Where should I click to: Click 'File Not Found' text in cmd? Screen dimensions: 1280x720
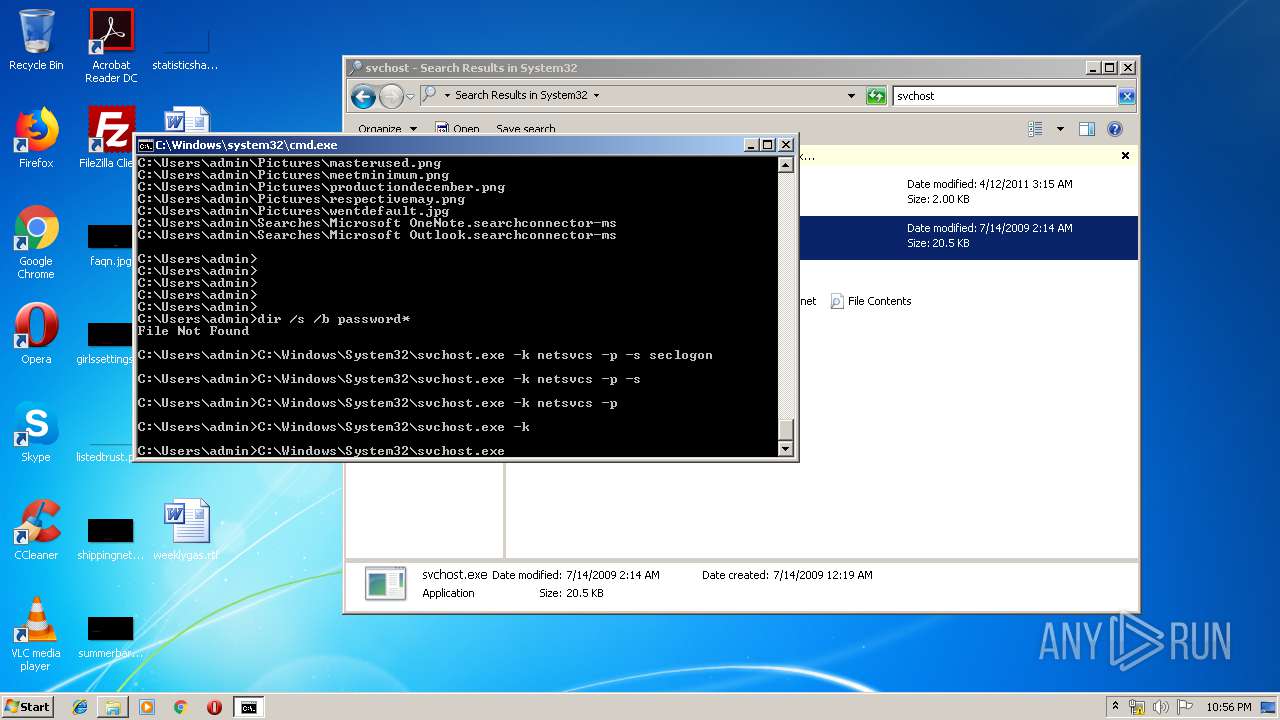(x=193, y=331)
